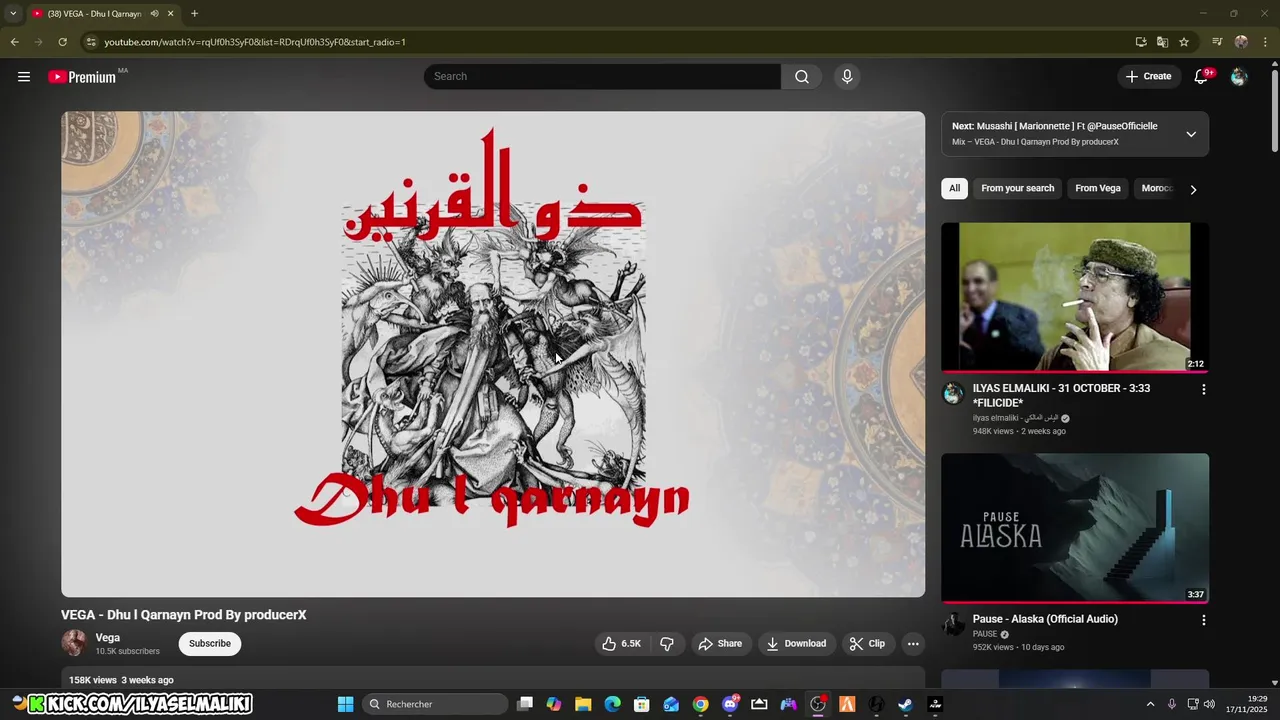View site information icon in address bar

coord(91,42)
